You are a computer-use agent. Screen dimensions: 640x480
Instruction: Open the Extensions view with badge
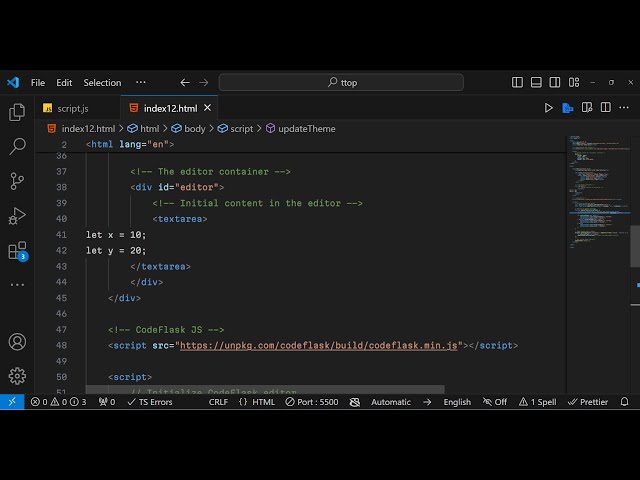[17, 250]
